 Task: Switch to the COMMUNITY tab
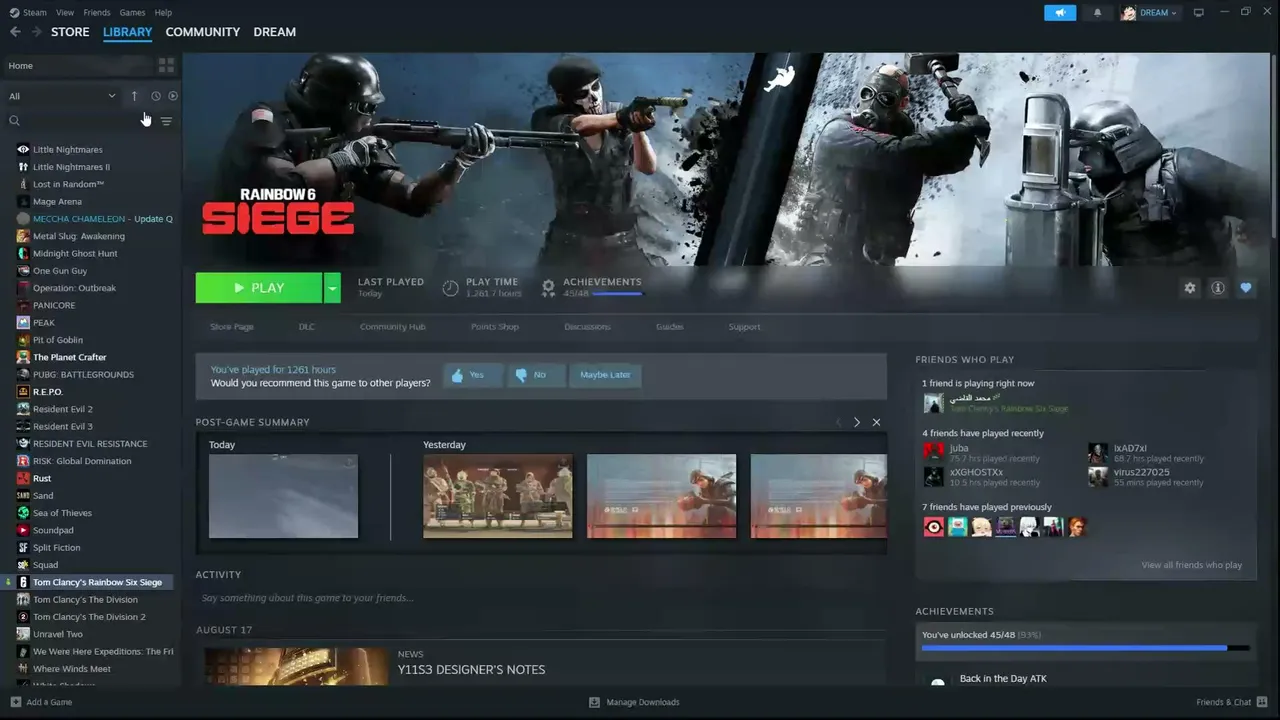point(203,32)
